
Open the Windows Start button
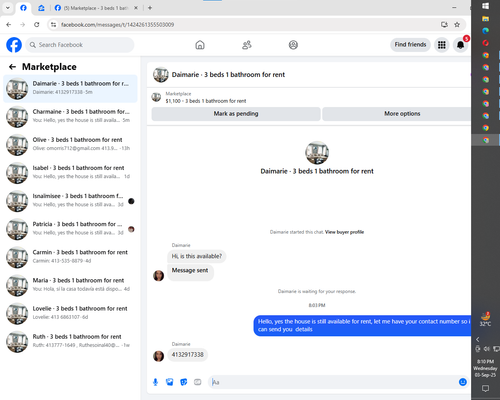click(485, 6)
